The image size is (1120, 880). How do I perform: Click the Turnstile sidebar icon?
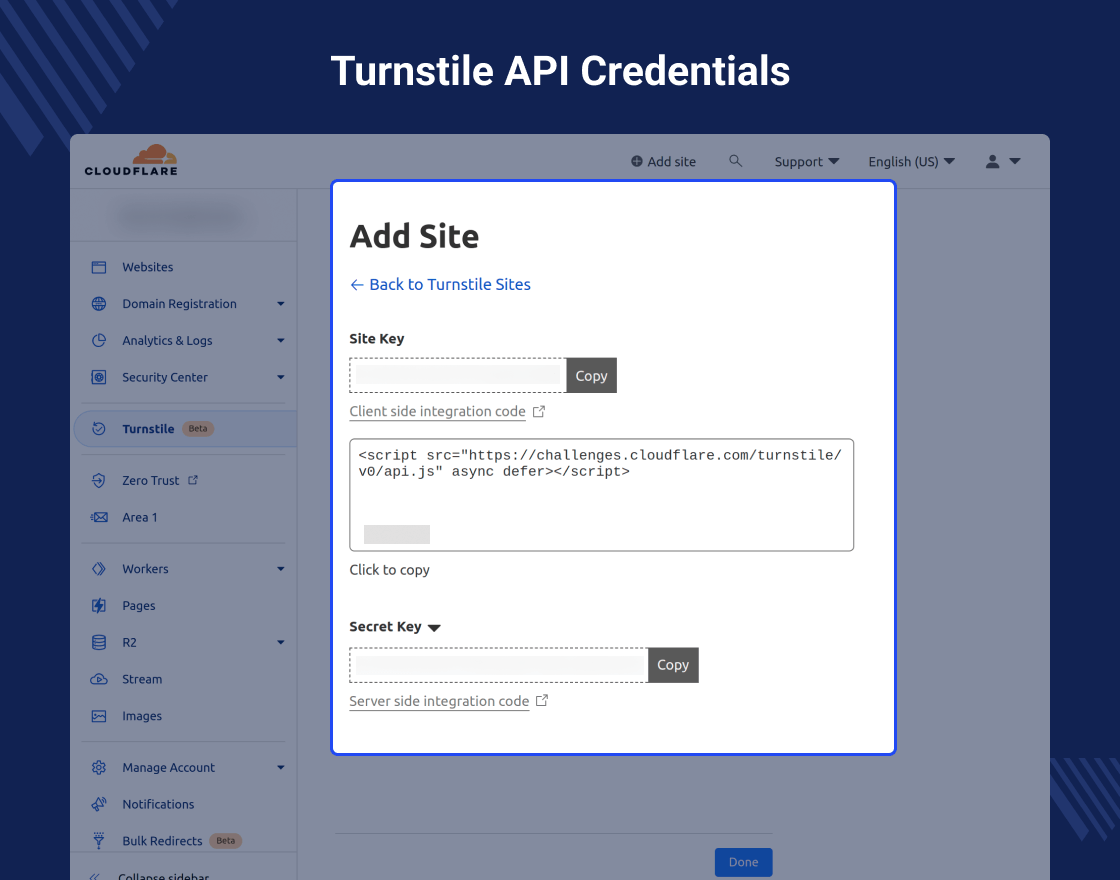pos(99,429)
